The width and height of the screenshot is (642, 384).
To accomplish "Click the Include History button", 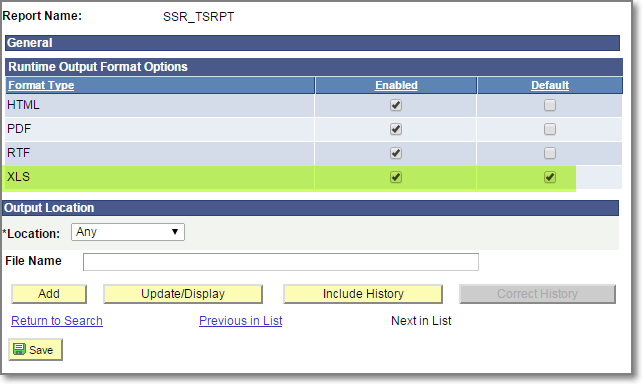I will 363,294.
